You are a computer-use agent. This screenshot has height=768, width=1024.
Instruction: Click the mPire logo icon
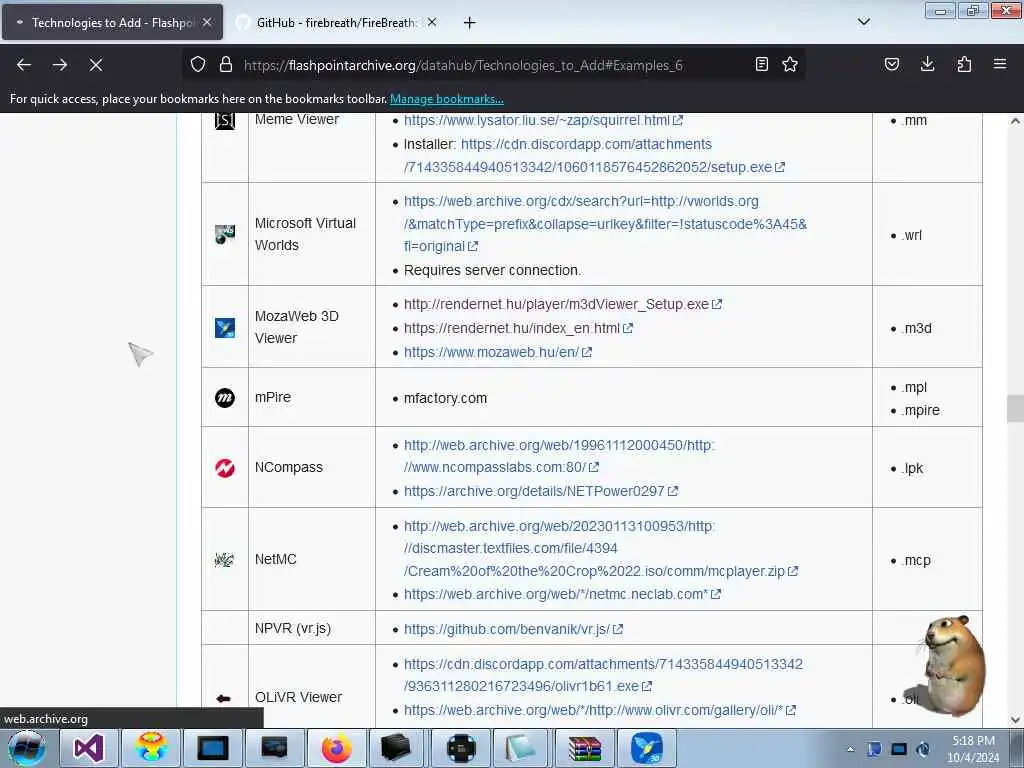point(225,397)
